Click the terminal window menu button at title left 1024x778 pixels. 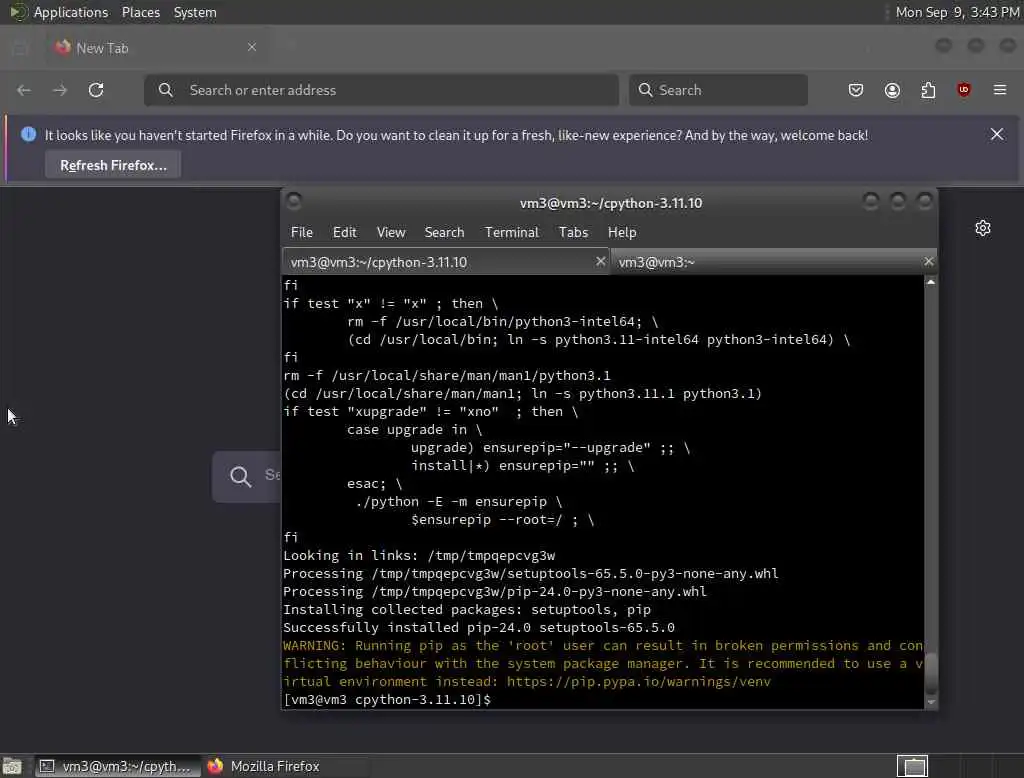click(x=294, y=201)
